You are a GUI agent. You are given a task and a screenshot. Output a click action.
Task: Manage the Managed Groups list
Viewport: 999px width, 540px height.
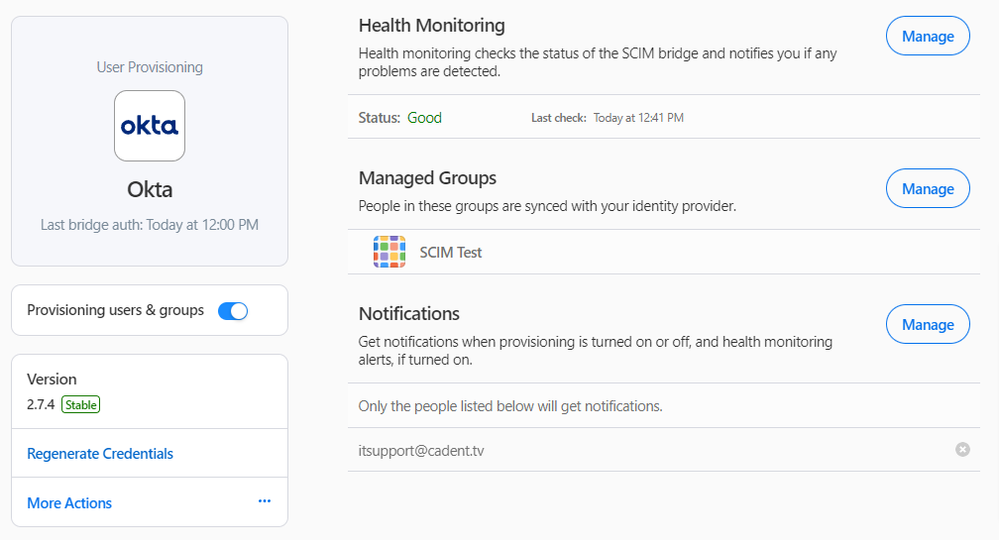pos(927,189)
